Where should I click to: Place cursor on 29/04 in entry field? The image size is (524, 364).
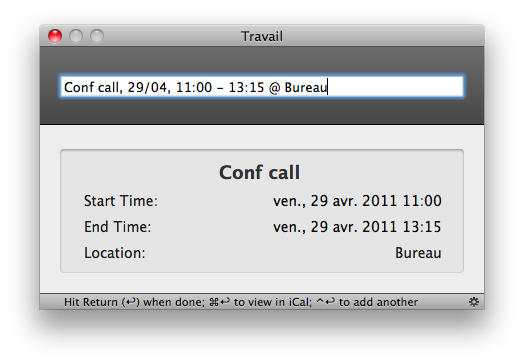pyautogui.click(x=147, y=88)
